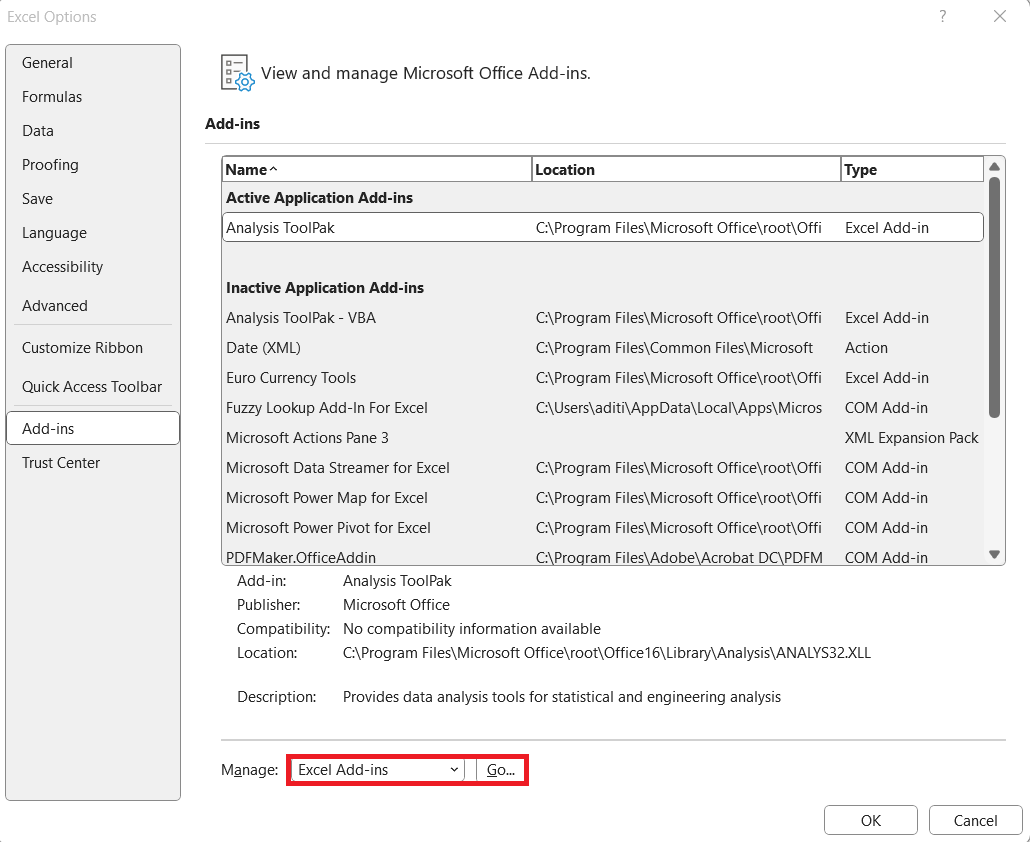Click the Fuzzy Lookup location path cell

coord(679,408)
